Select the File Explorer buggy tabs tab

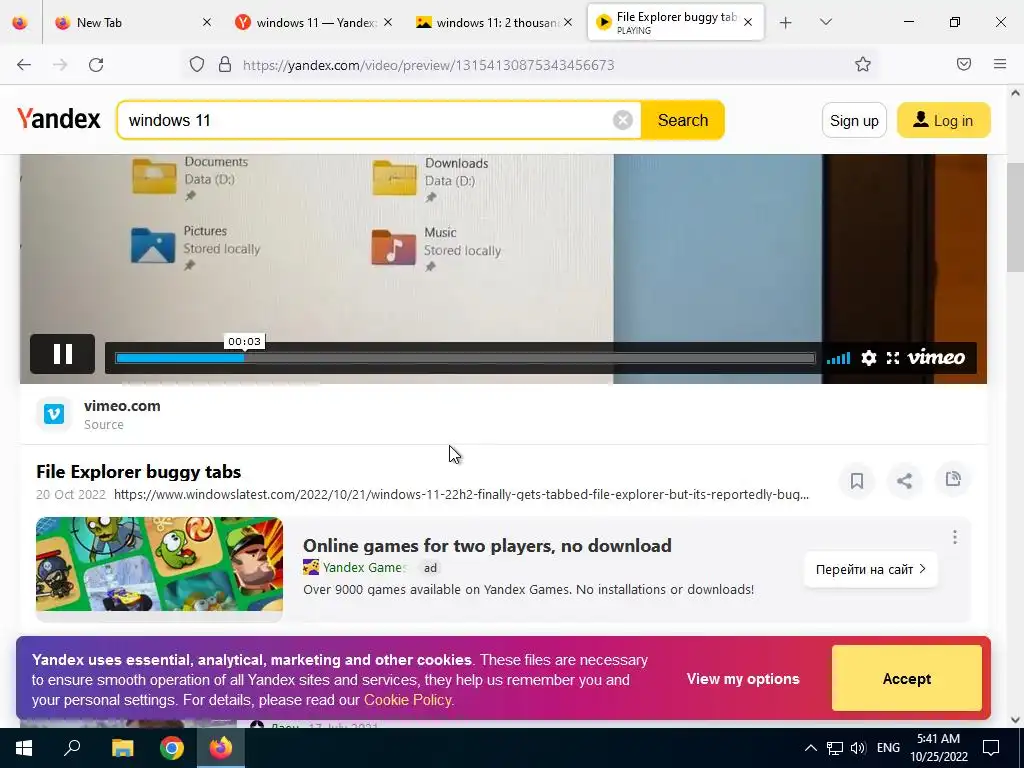676,22
